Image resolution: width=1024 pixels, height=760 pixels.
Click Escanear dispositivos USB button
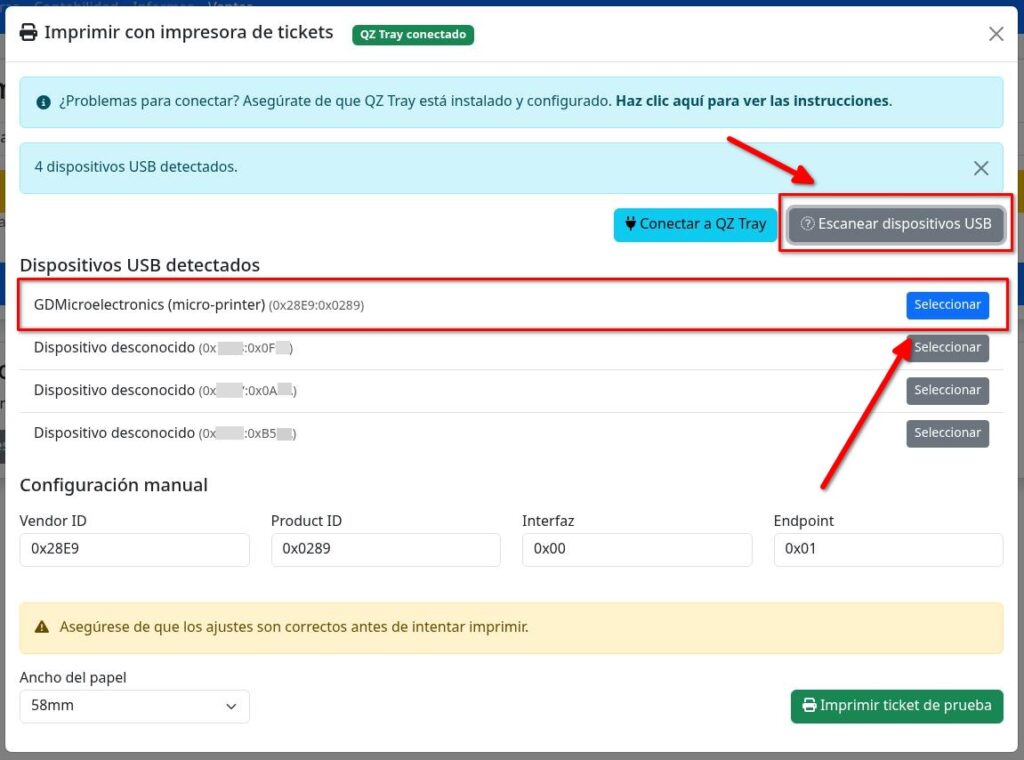coord(896,224)
